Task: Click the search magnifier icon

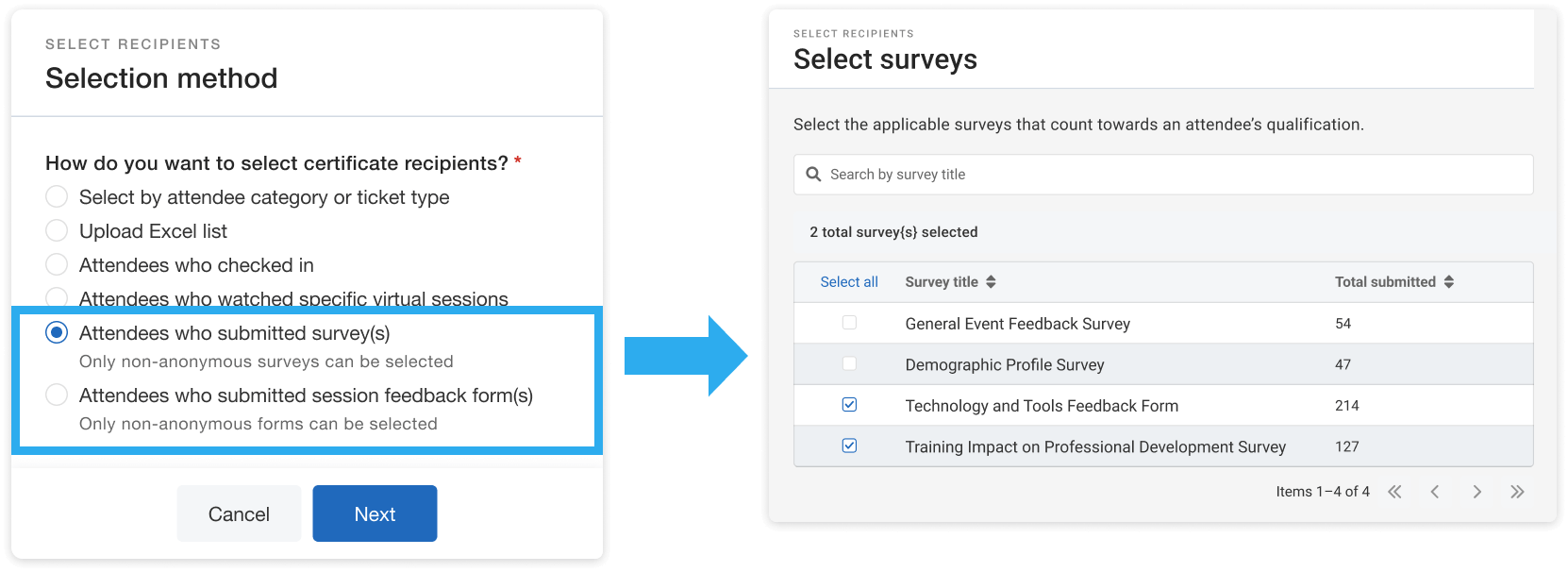Action: pos(813,175)
